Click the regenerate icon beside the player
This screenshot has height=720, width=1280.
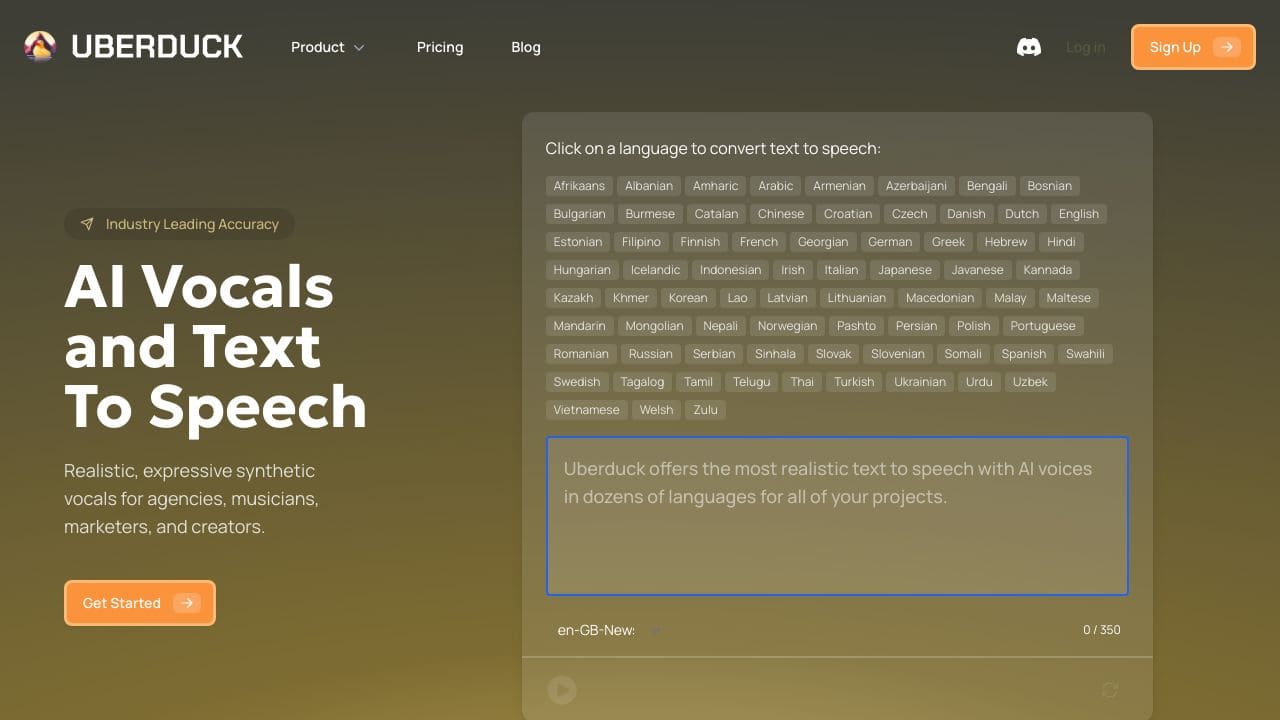point(1109,690)
